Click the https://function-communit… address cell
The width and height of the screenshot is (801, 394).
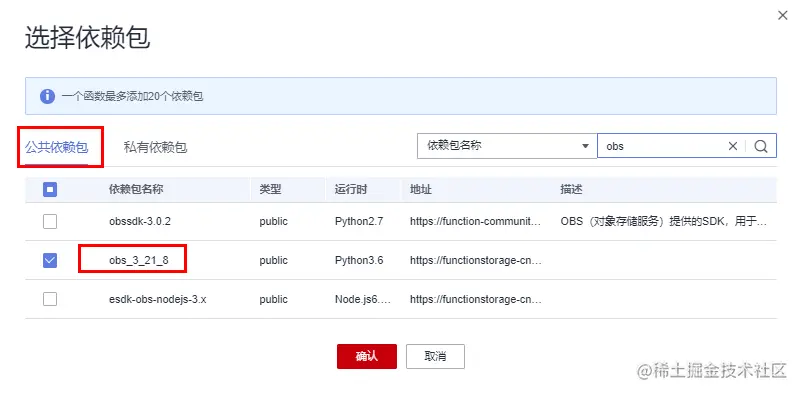475,222
